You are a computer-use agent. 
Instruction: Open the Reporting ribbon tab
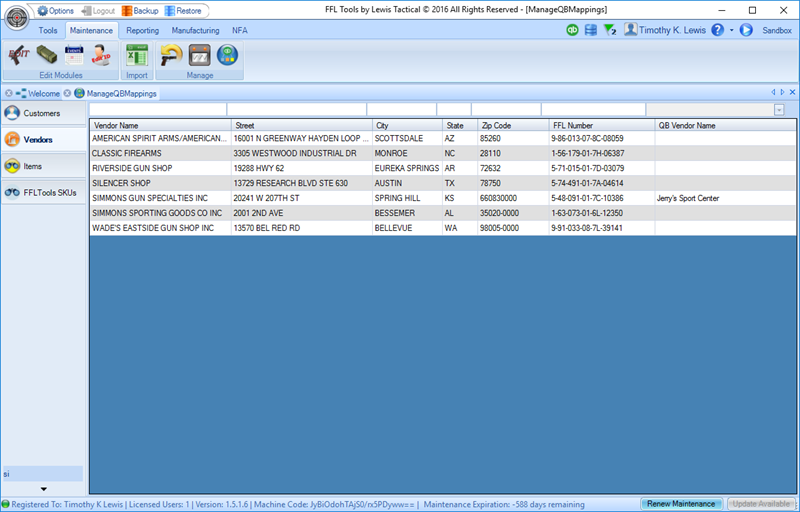click(142, 31)
